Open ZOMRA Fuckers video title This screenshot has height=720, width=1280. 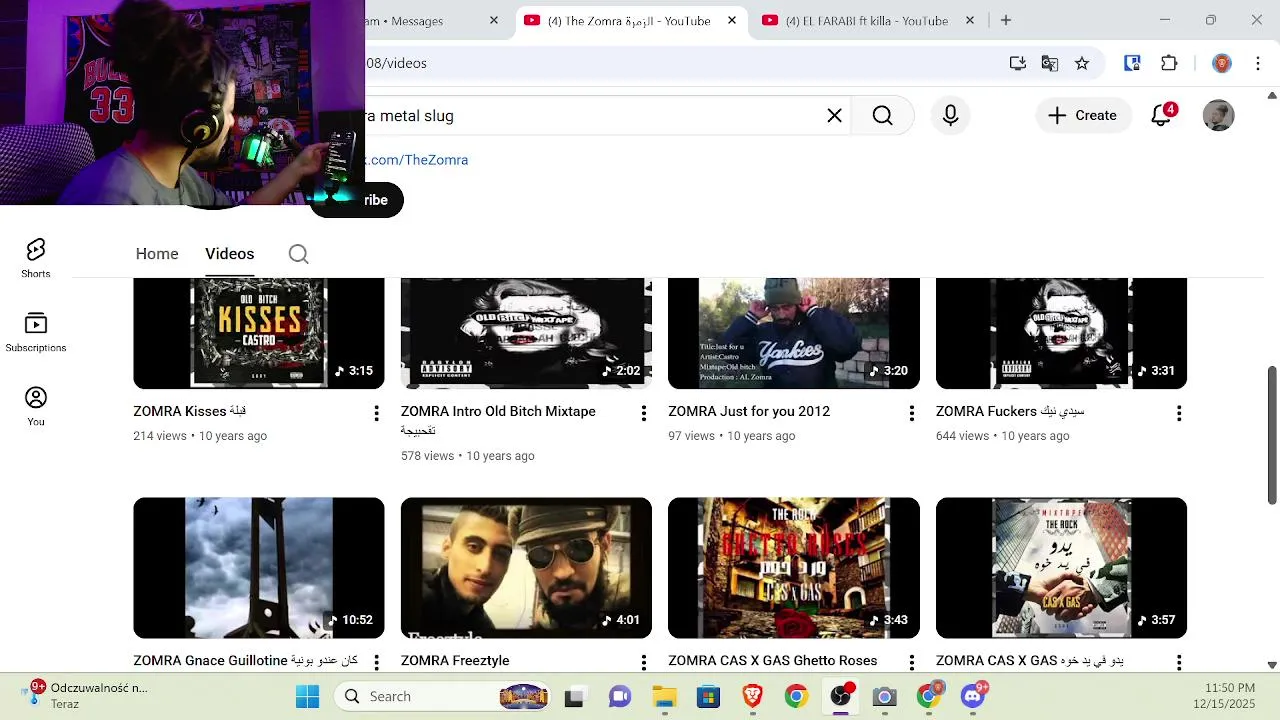point(1010,411)
